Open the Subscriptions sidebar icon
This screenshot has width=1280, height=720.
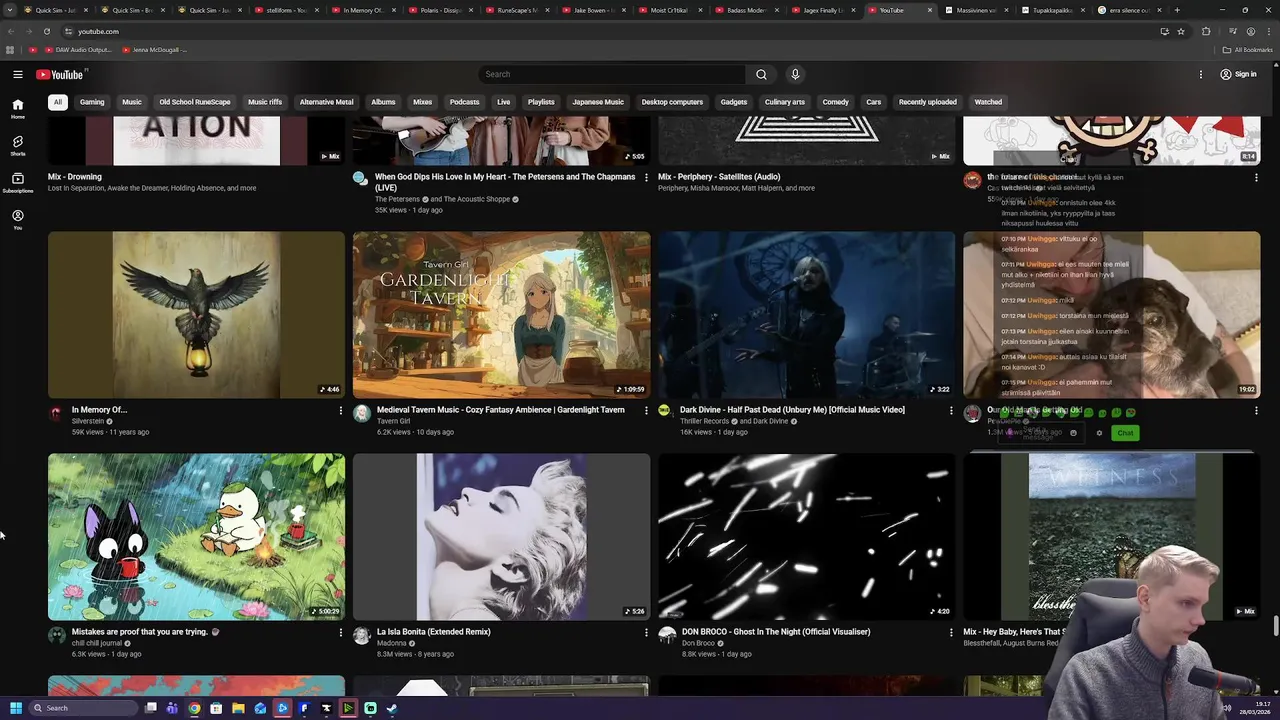pos(17,183)
